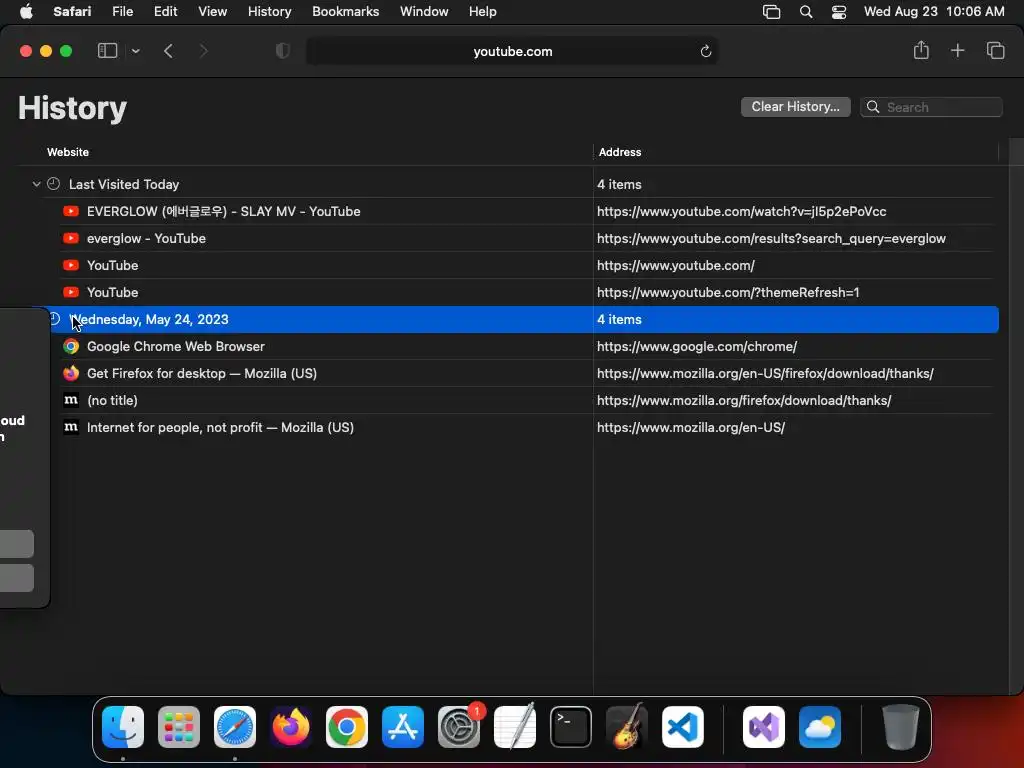Click the date and time in menu bar
Viewport: 1024px width, 768px height.
(934, 12)
